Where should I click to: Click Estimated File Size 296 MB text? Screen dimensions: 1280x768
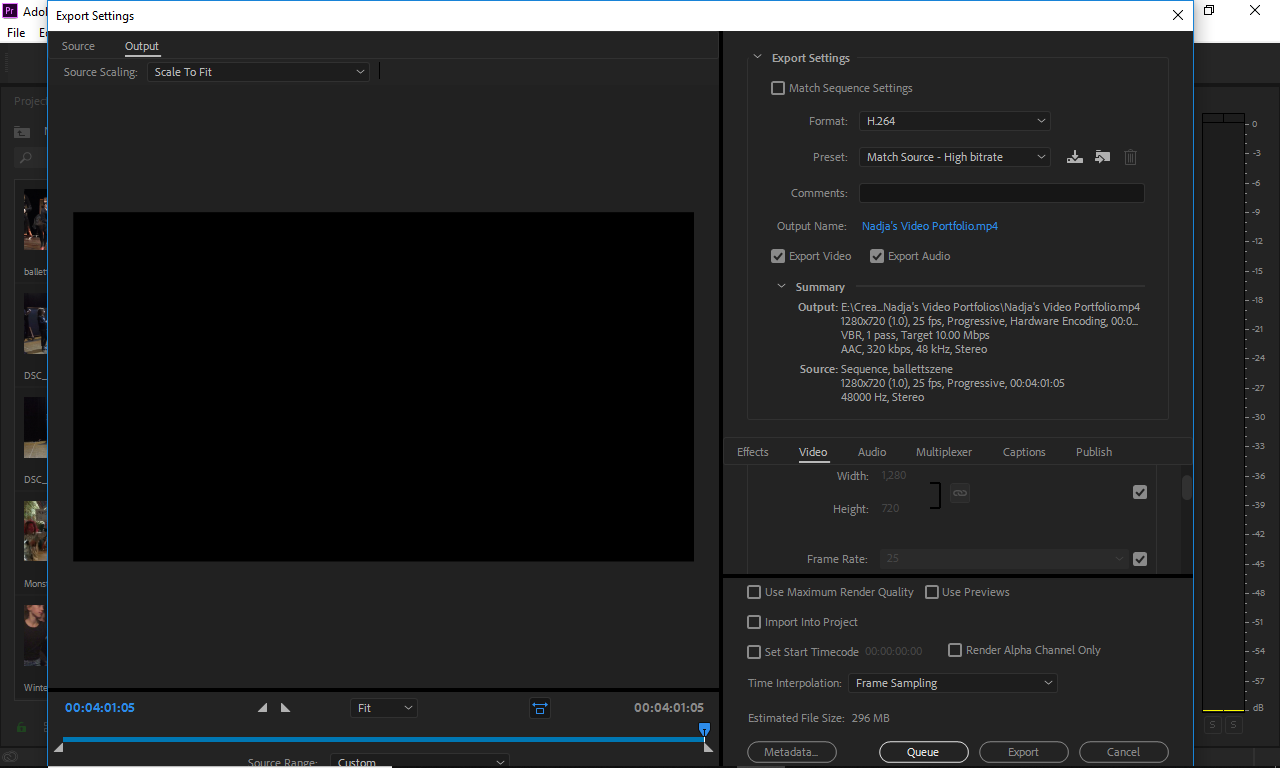[819, 718]
